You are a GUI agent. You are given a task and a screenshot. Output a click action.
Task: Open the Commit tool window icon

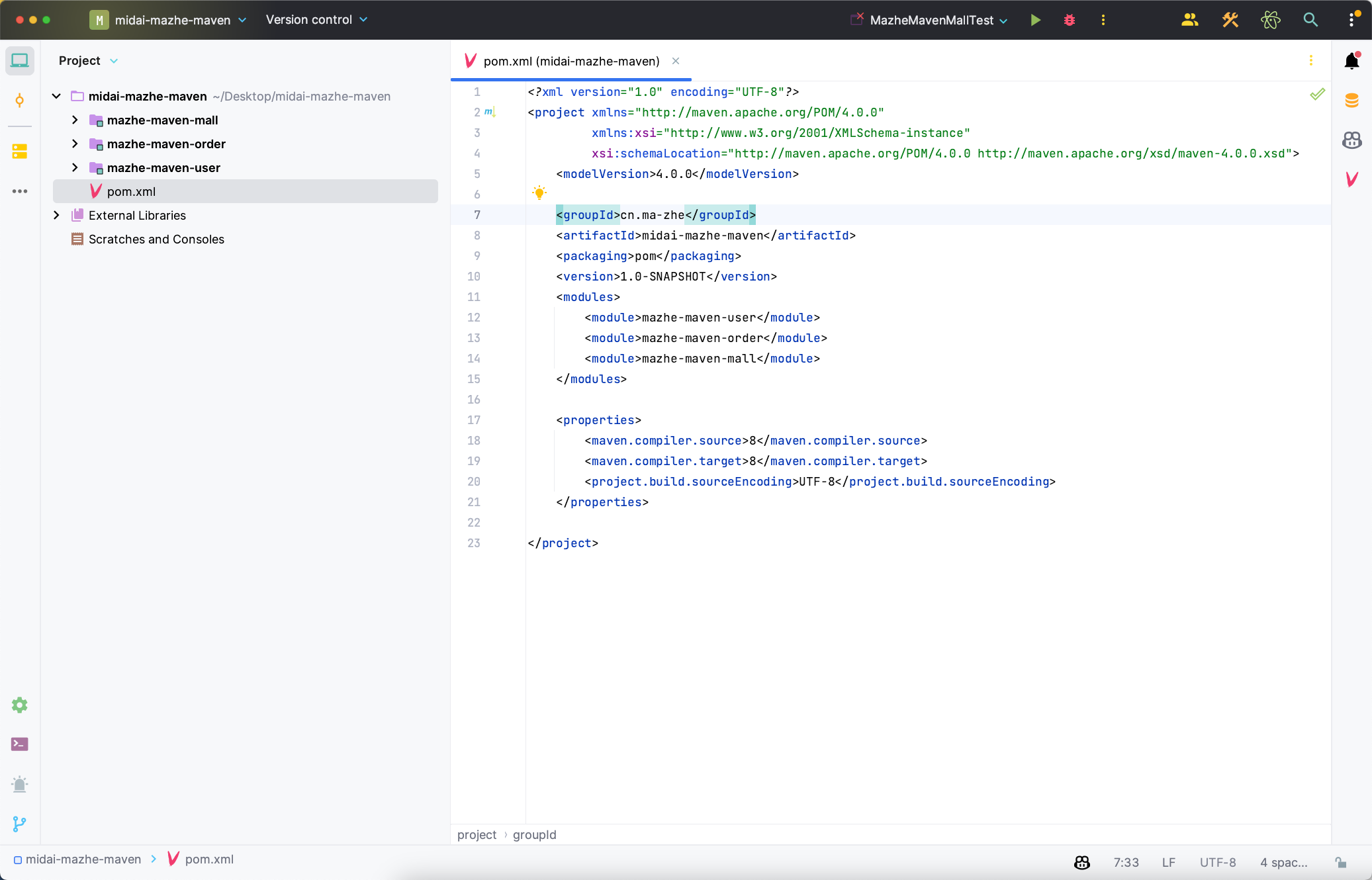(x=19, y=101)
